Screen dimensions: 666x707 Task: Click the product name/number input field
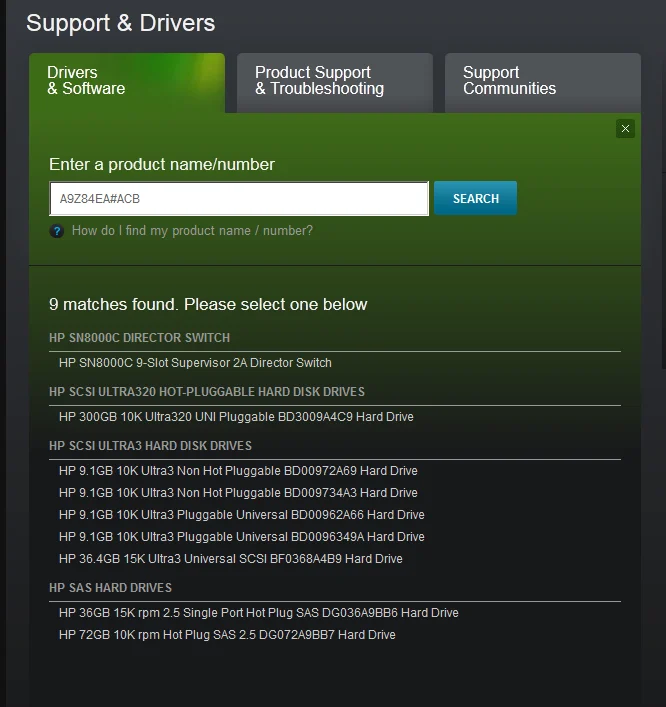pyautogui.click(x=239, y=199)
